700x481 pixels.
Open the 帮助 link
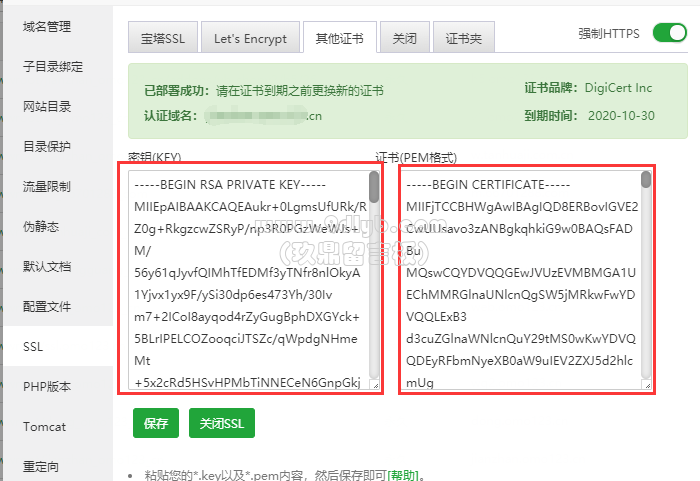[x=403, y=475]
